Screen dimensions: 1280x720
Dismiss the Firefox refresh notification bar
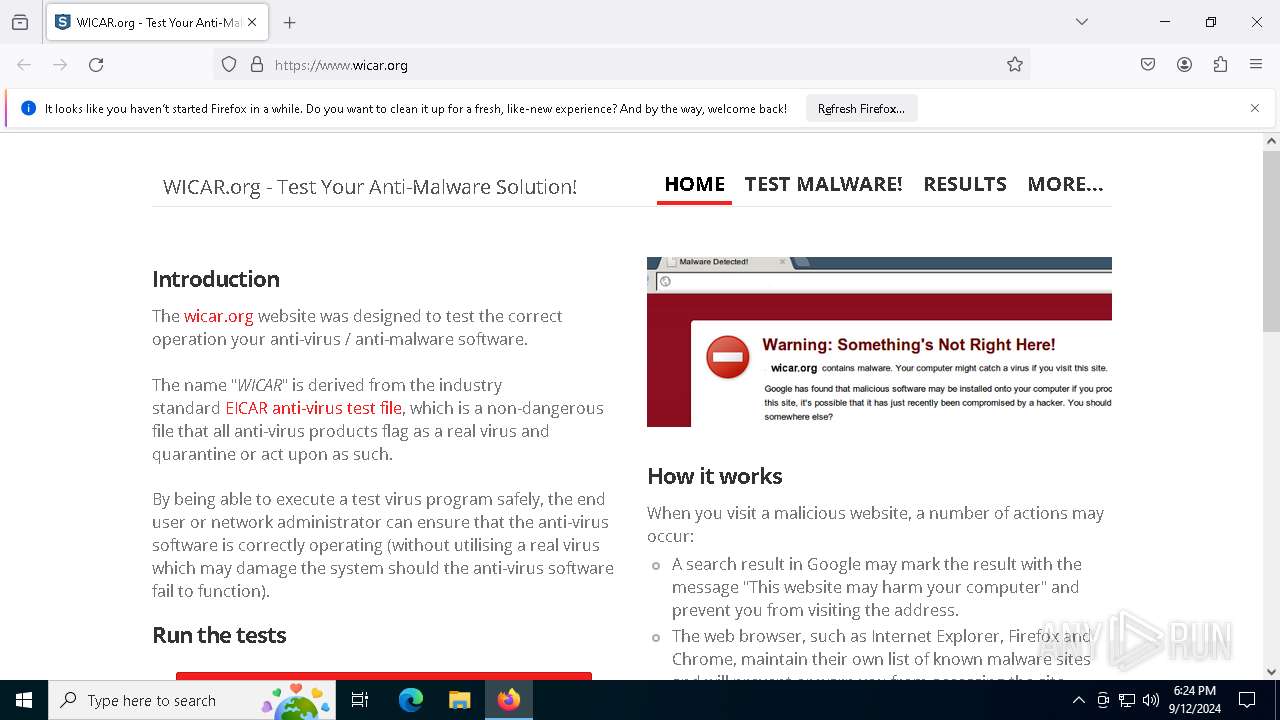1255,108
